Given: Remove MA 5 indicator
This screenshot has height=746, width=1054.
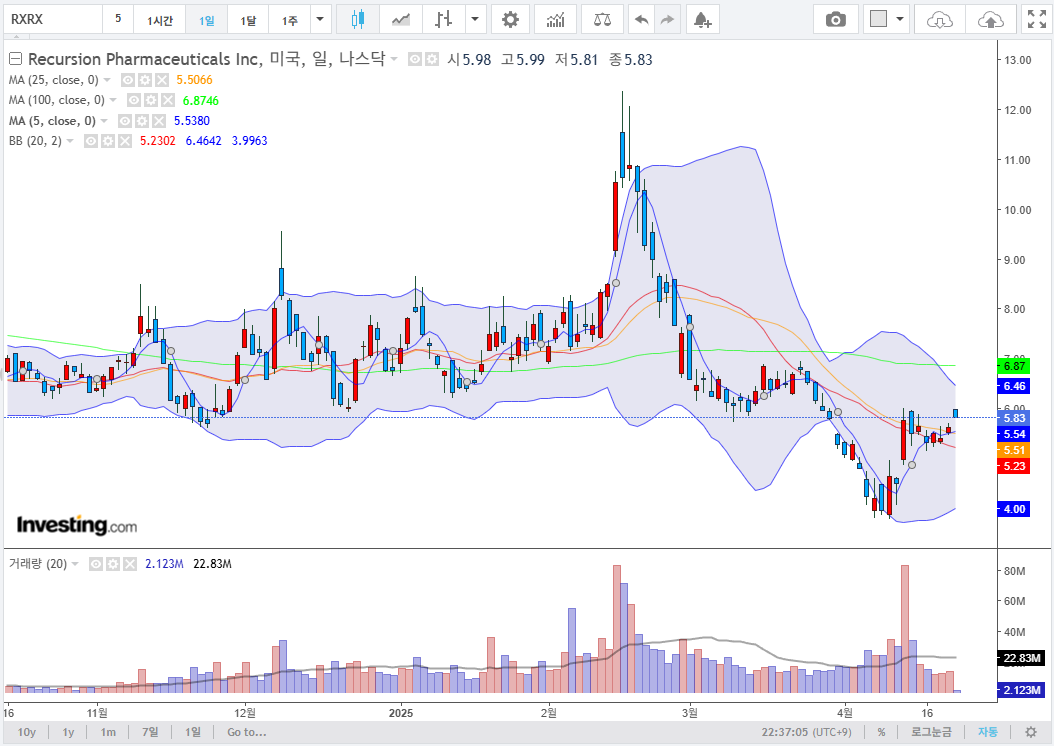Looking at the screenshot, I should [x=158, y=121].
